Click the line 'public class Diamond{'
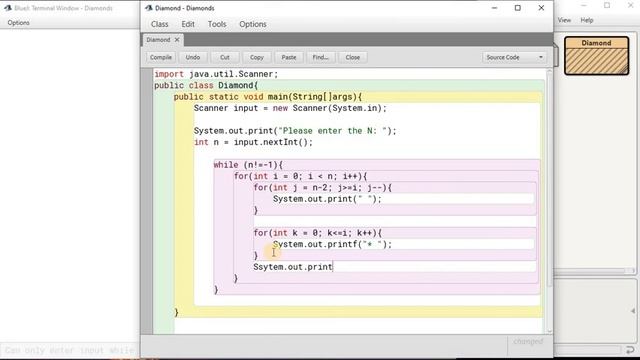This screenshot has height=360, width=640. pos(206,85)
